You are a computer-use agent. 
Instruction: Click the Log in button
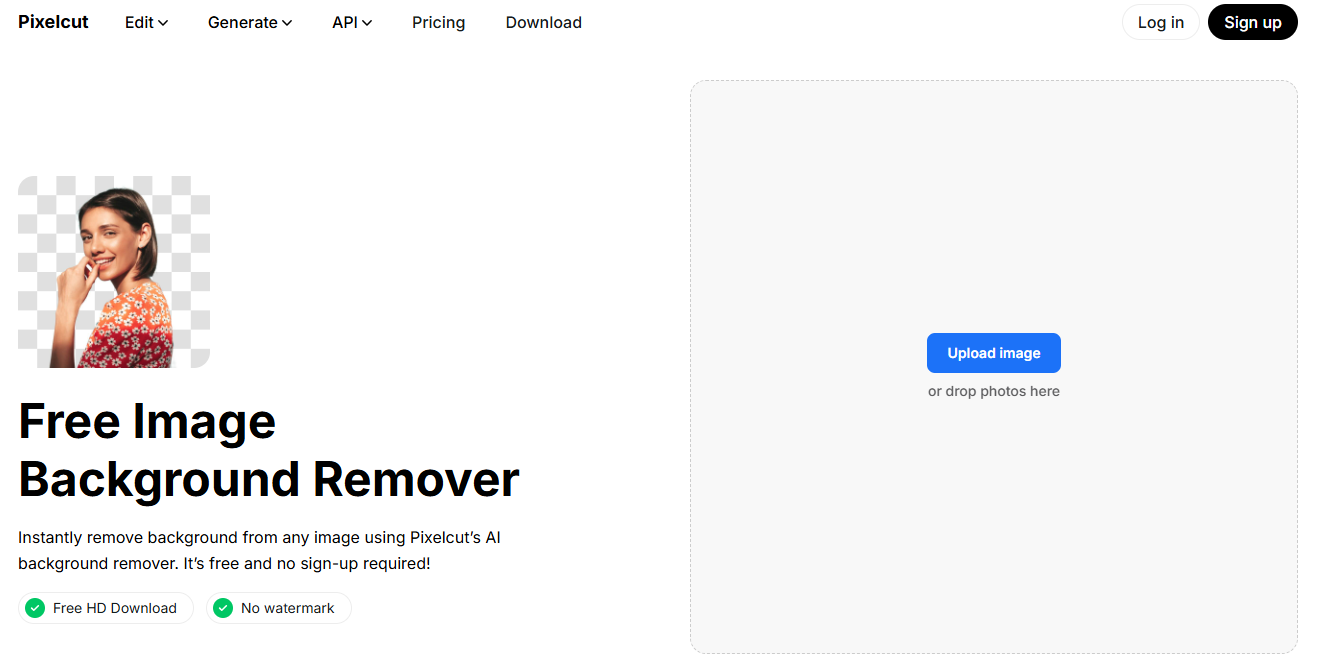(x=1160, y=22)
